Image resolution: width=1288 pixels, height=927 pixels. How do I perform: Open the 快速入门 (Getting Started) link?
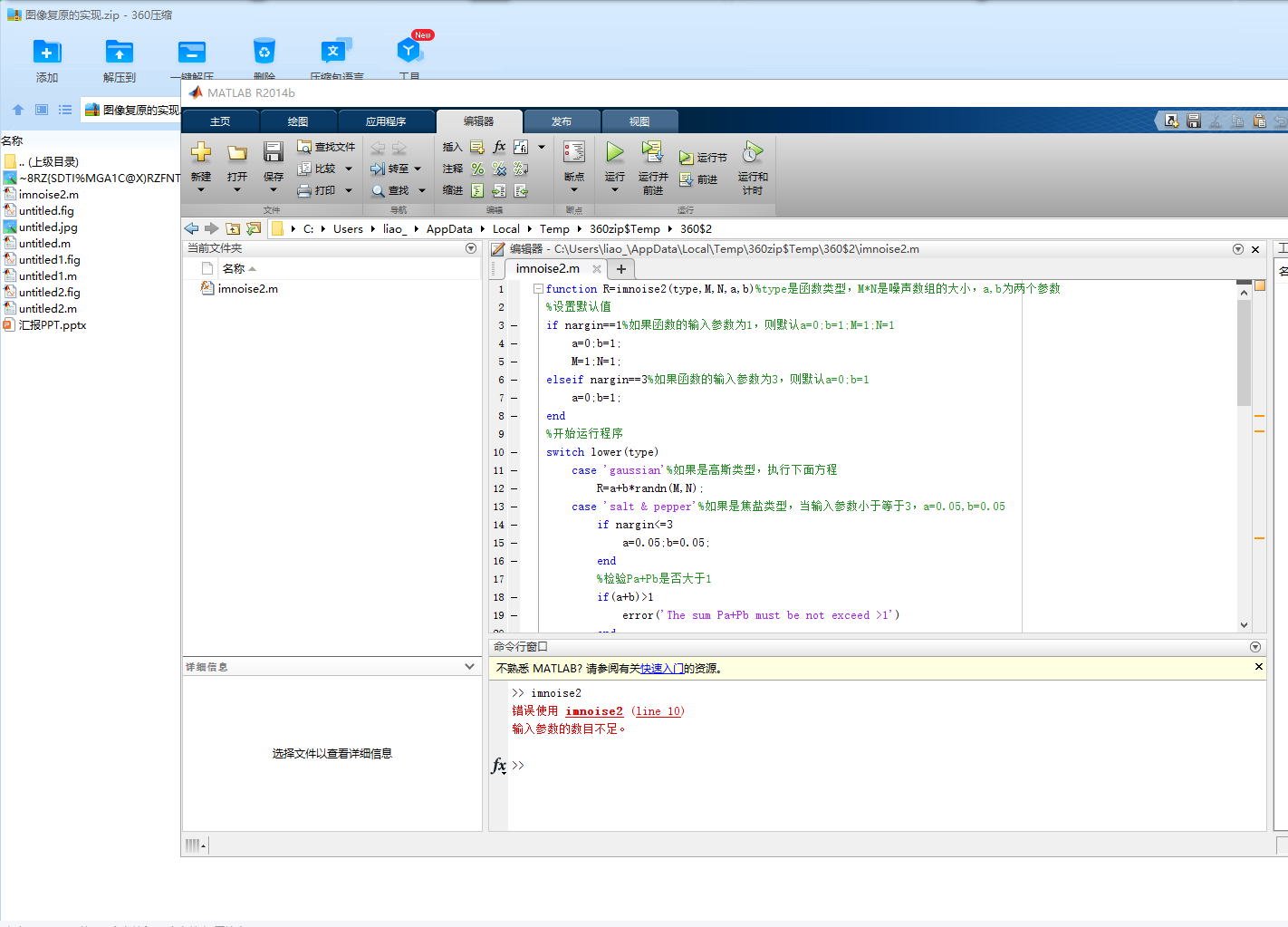[x=662, y=669]
